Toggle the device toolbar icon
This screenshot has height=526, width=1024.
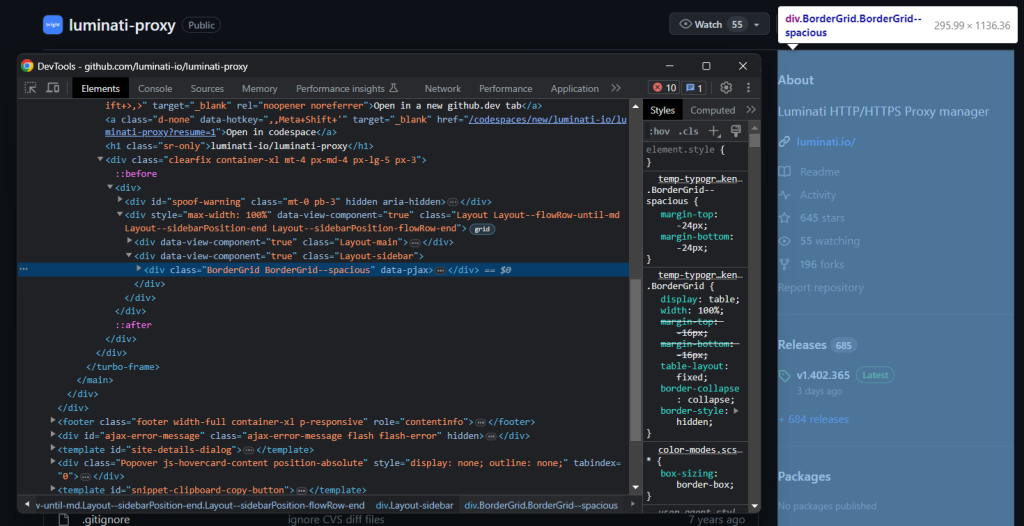53,89
